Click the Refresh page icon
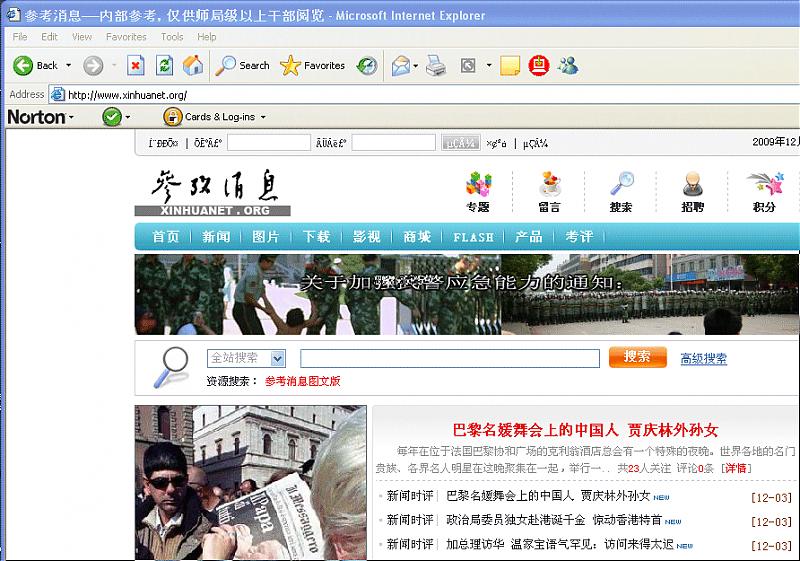The width and height of the screenshot is (800, 561). [164, 66]
